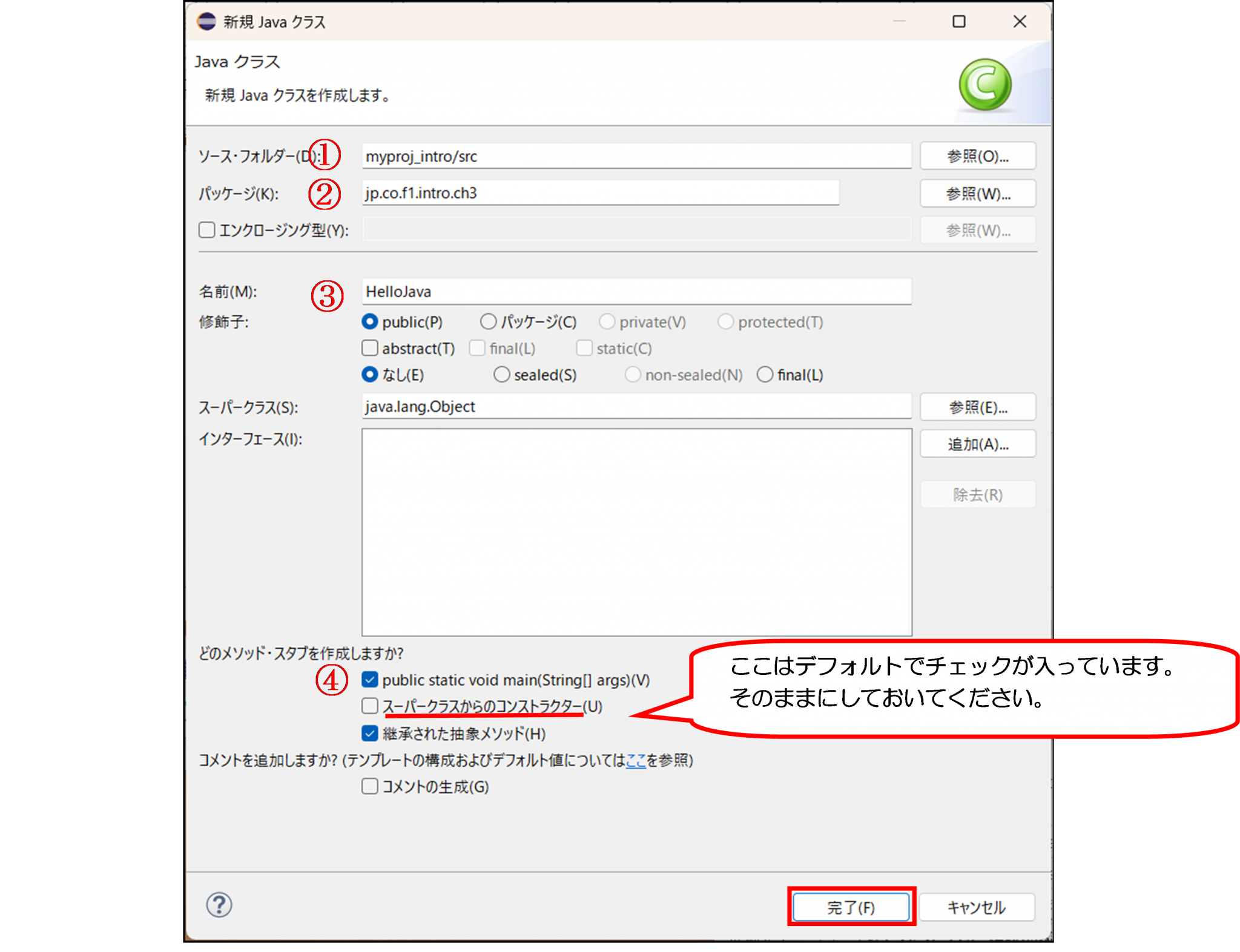Toggle 継承された抽象メソッド checkbox

tap(370, 734)
